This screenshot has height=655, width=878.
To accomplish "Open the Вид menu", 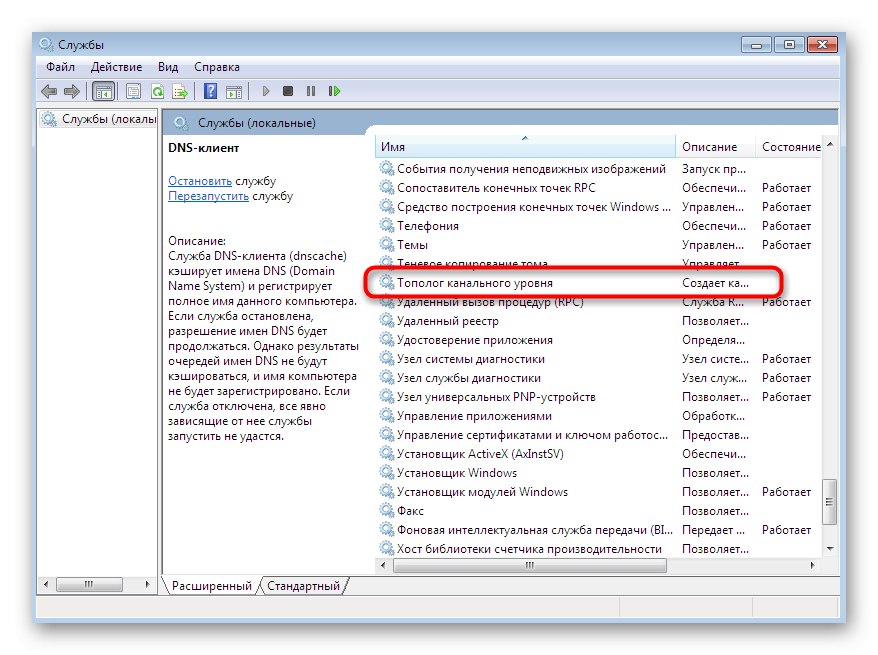I will point(168,67).
